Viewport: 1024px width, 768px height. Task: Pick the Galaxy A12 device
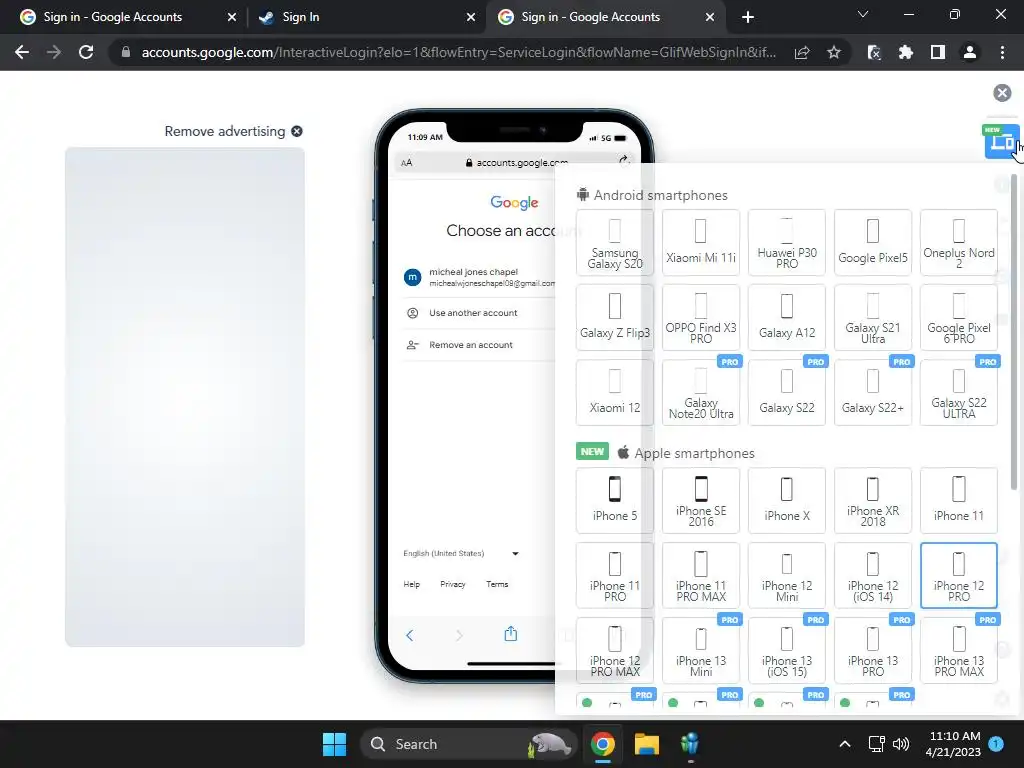point(787,317)
